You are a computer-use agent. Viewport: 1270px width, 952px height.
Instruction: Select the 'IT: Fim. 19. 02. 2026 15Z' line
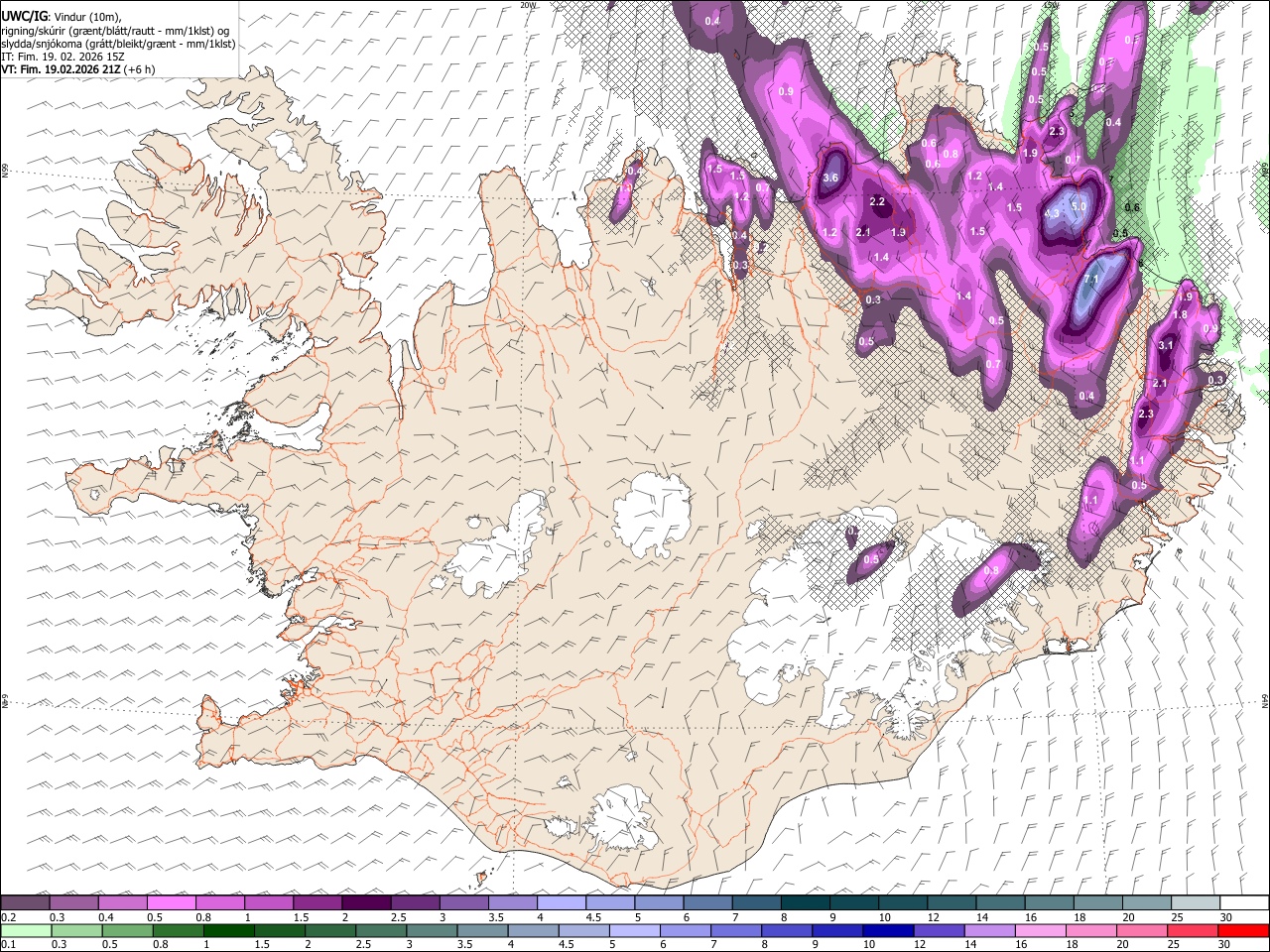(63, 57)
